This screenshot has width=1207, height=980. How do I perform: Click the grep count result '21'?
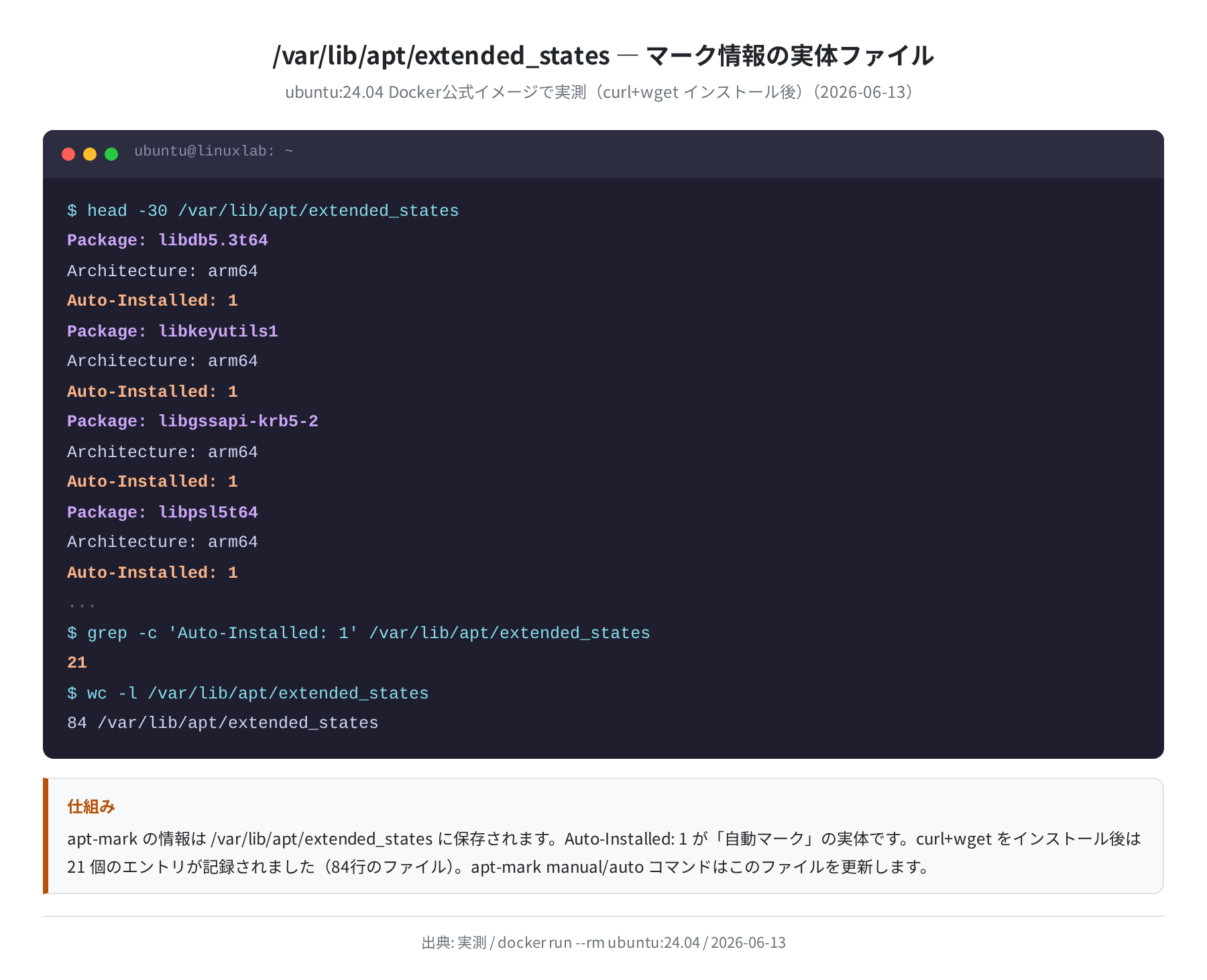77,662
